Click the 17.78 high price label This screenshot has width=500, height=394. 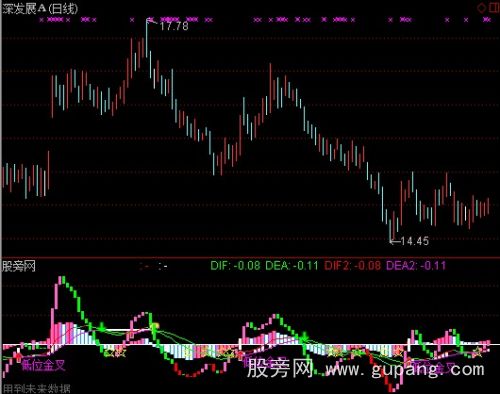174,26
